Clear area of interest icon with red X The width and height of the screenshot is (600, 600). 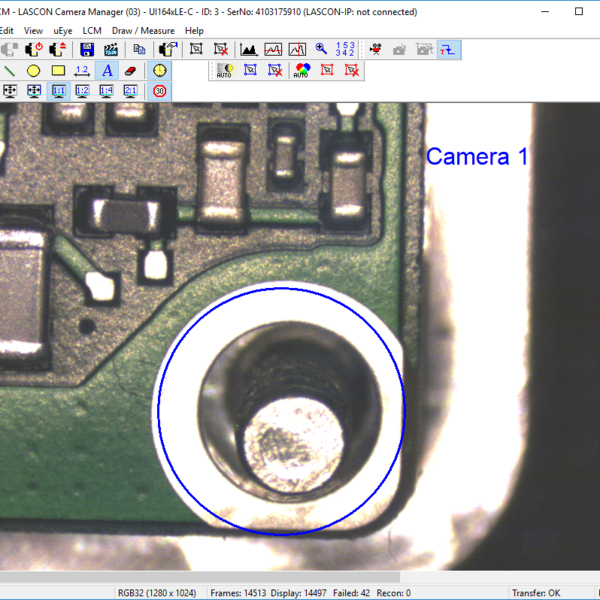coord(221,49)
